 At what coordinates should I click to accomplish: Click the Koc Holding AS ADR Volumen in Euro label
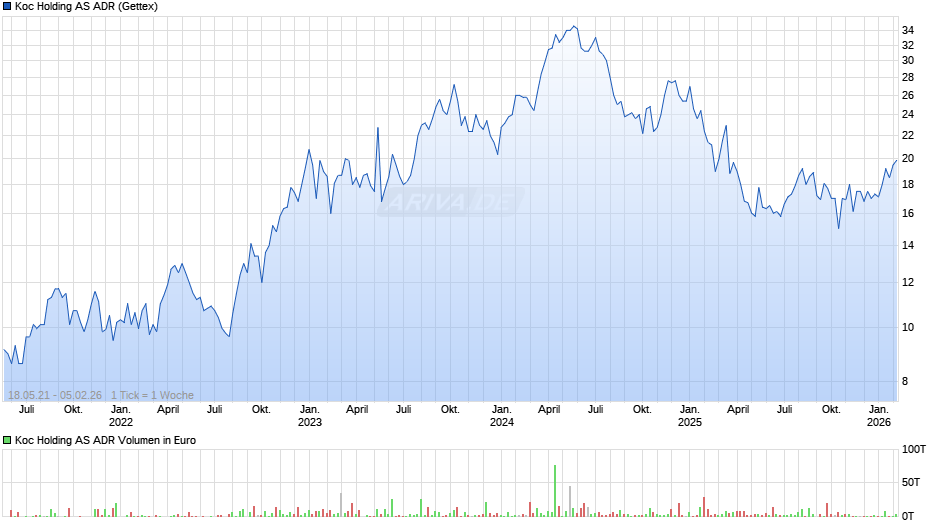point(106,440)
